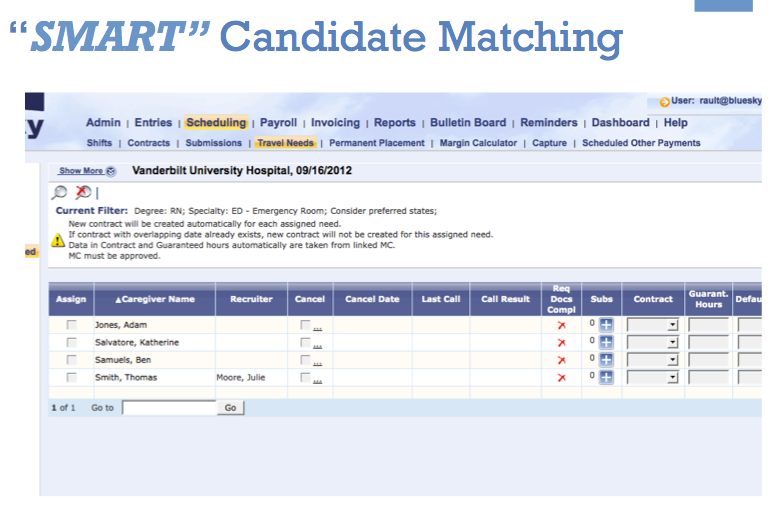
Task: Check the Assign box for Jones, Adam
Action: (71, 325)
